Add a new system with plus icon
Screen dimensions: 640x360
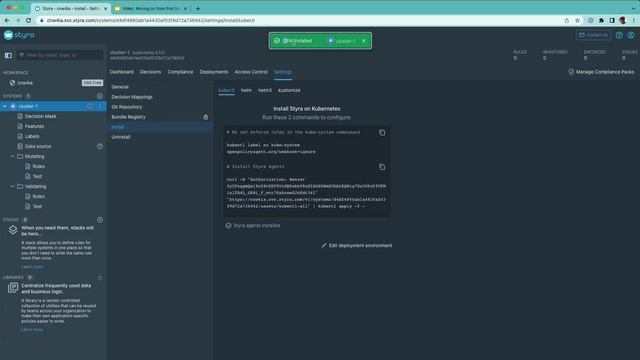pos(100,96)
